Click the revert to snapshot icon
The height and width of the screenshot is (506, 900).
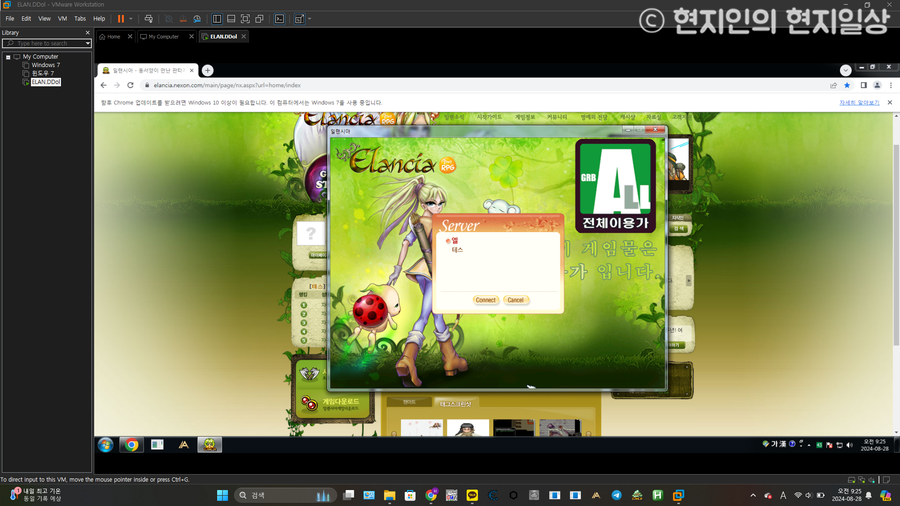pos(183,19)
